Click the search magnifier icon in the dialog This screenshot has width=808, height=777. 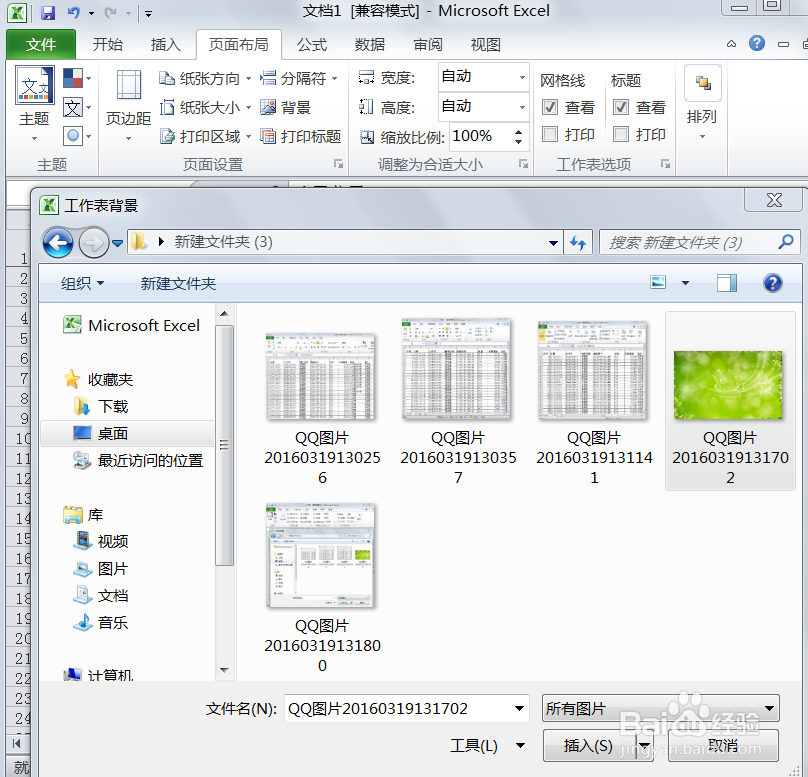click(x=786, y=241)
